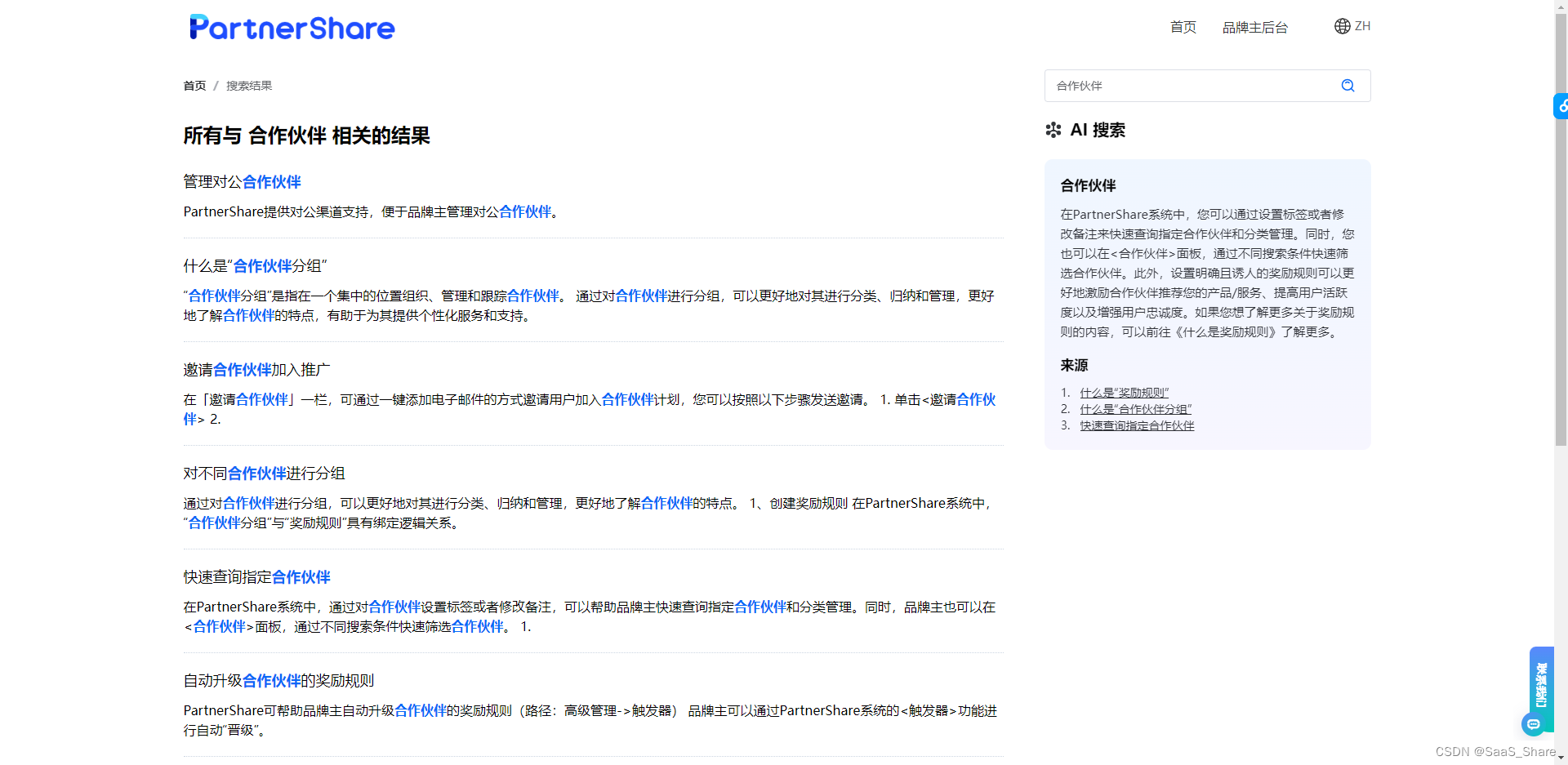
Task: Click the PartnerShare logo
Action: (292, 27)
